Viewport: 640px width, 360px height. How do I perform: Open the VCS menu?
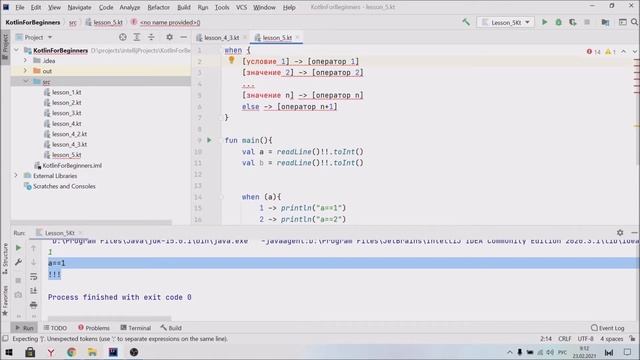click(x=241, y=7)
